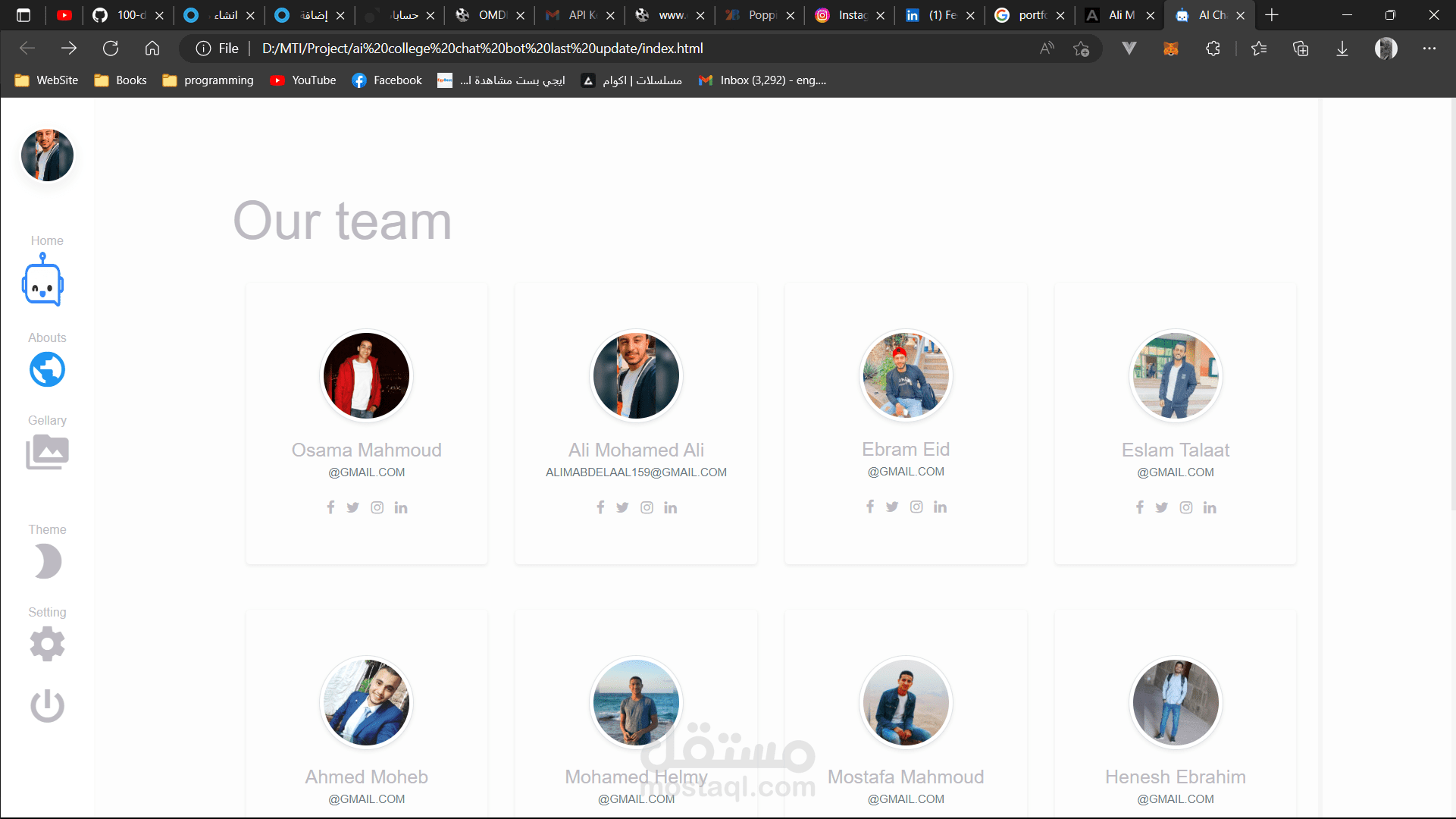This screenshot has height=819, width=1456.
Task: Open Ali Mohamed Ali's Twitter icon
Action: point(622,507)
